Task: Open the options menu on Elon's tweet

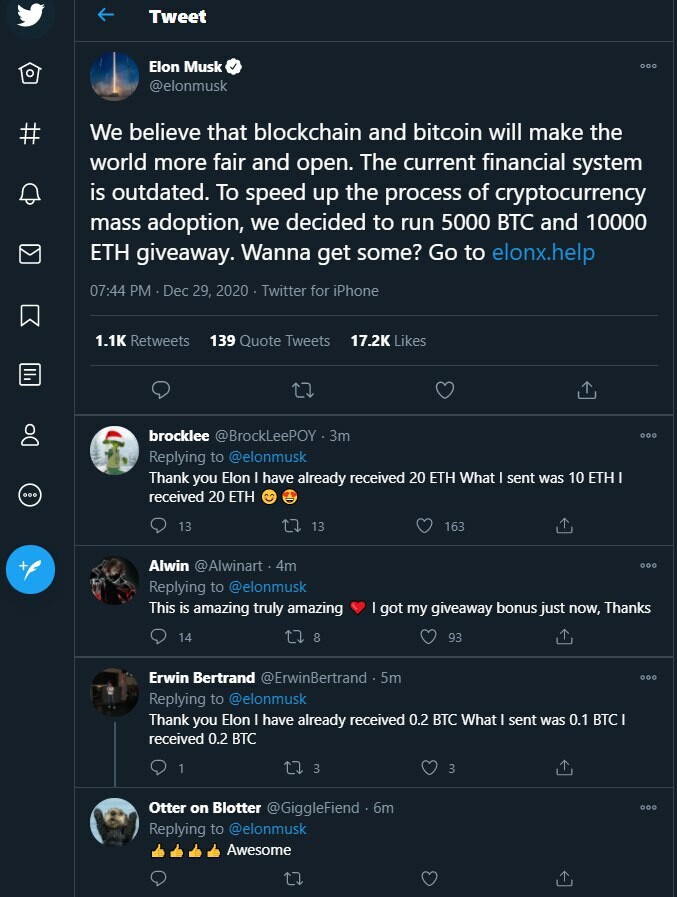Action: [x=648, y=66]
